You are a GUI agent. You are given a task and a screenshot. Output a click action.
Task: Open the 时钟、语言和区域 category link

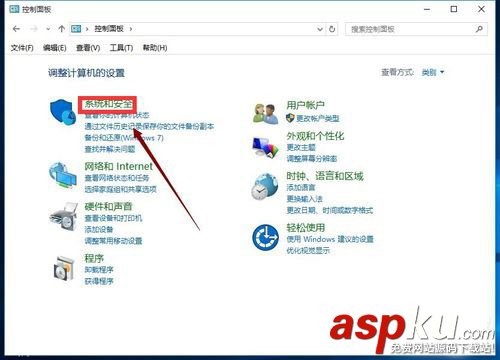325,176
